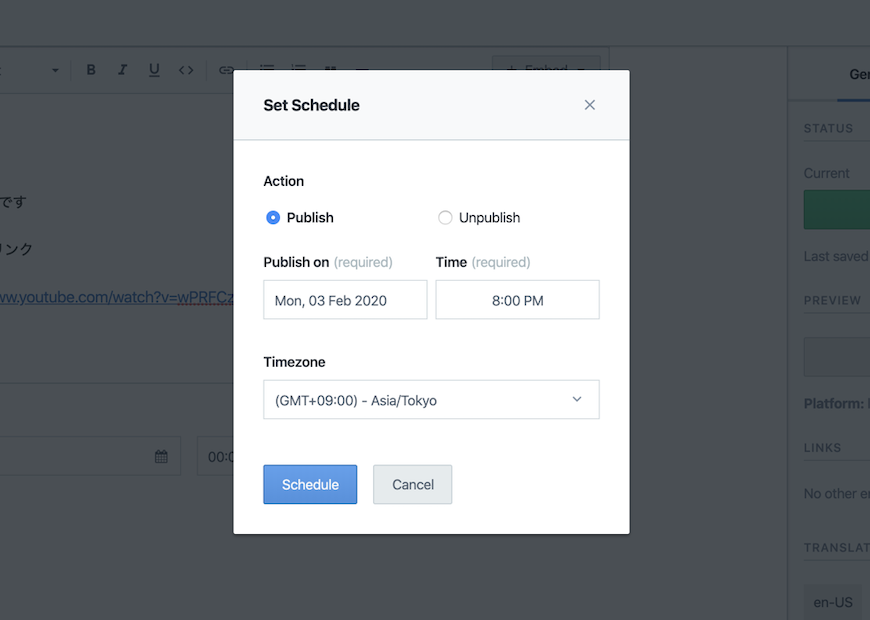870x620 pixels.
Task: Toggle Bold formatting in editor toolbar
Action: pos(91,70)
